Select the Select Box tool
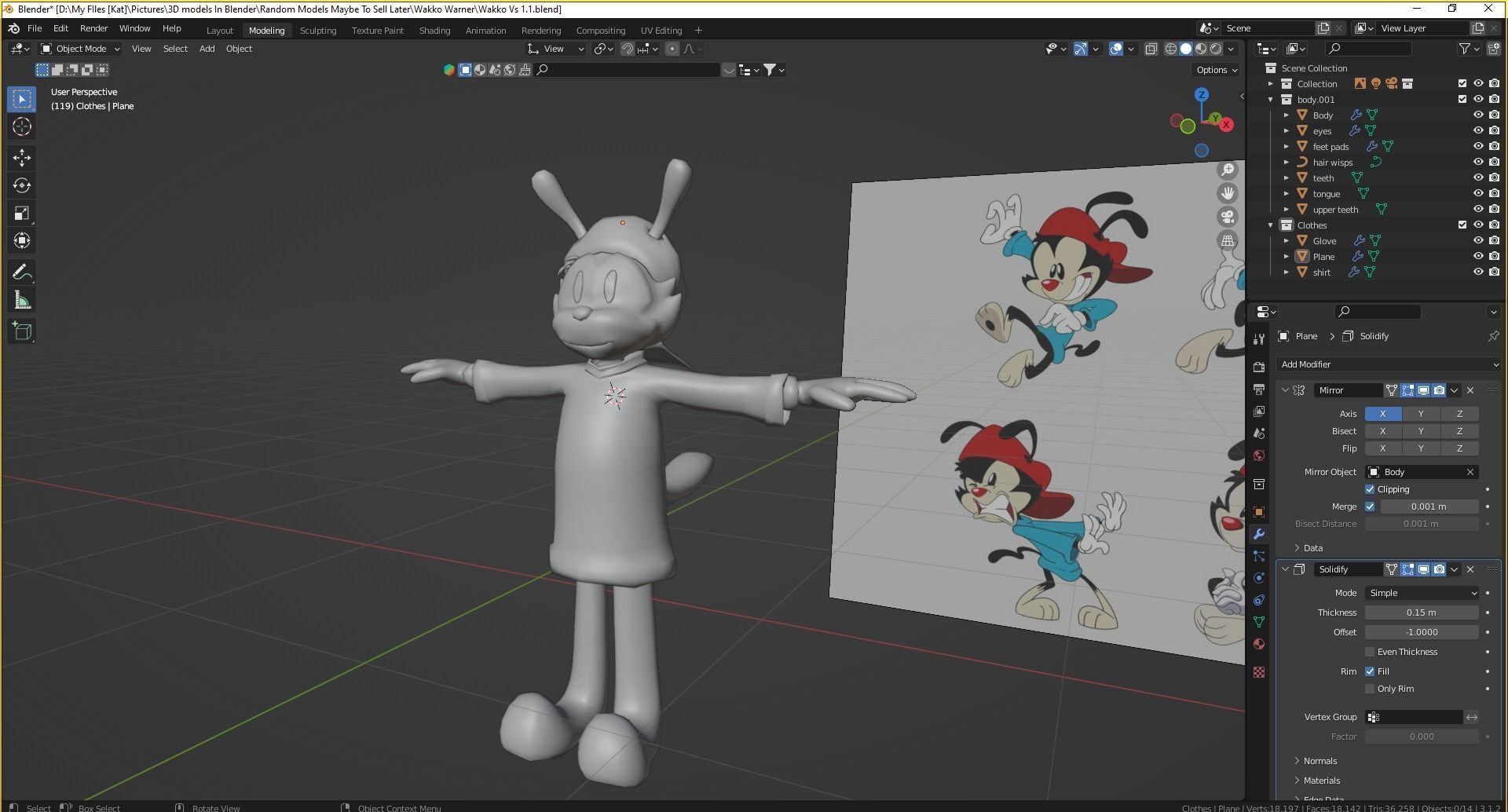Viewport: 1508px width, 812px height. pyautogui.click(x=22, y=99)
